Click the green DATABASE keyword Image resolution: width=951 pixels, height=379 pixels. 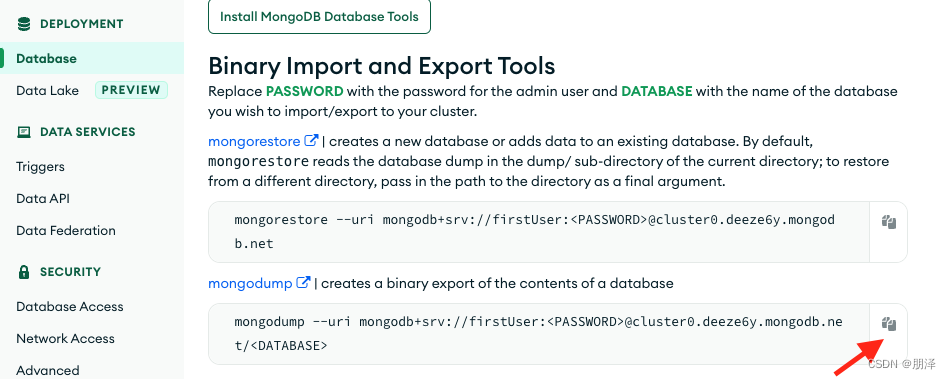(657, 92)
